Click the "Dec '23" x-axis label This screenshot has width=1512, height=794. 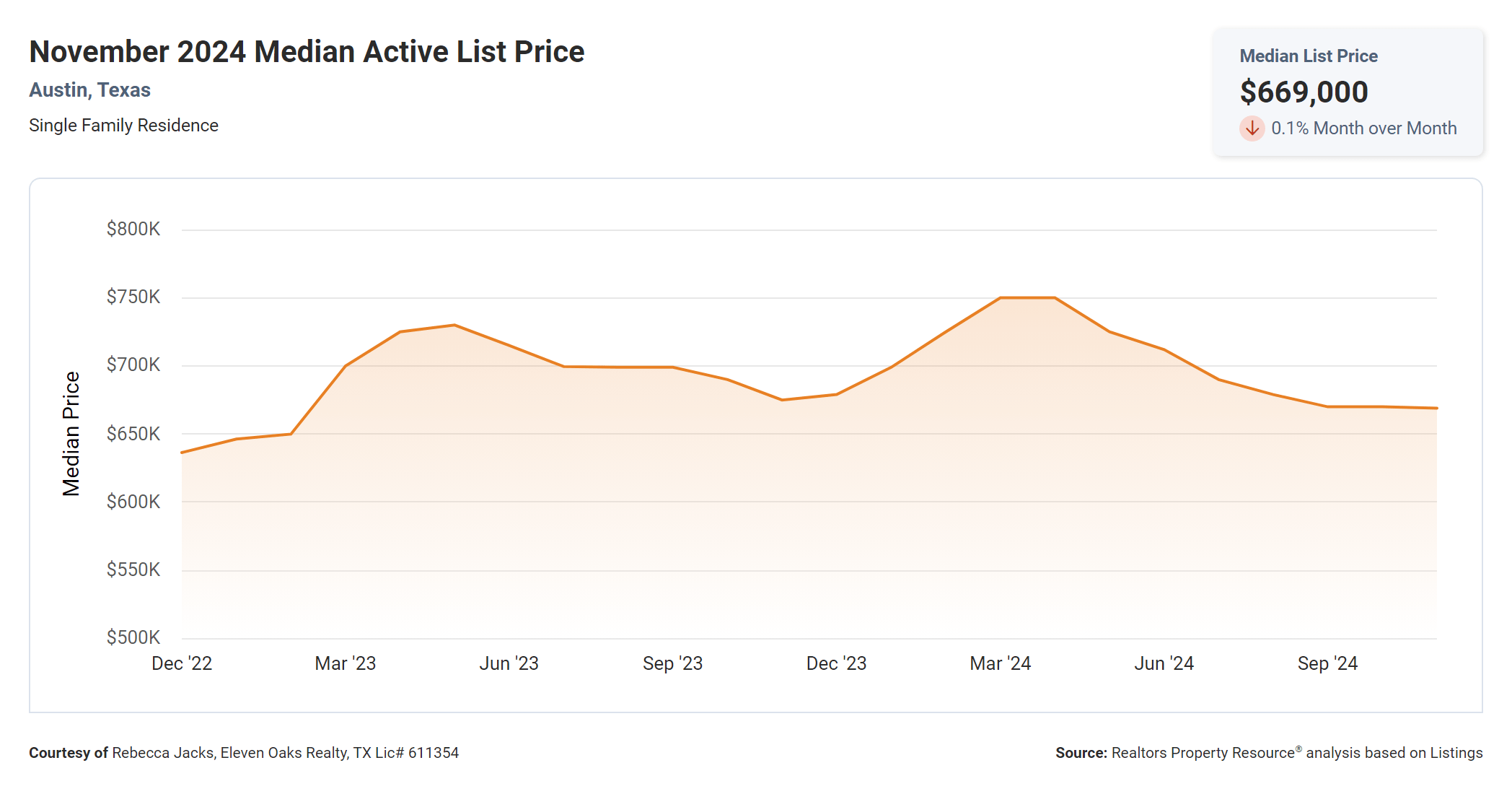click(x=836, y=663)
